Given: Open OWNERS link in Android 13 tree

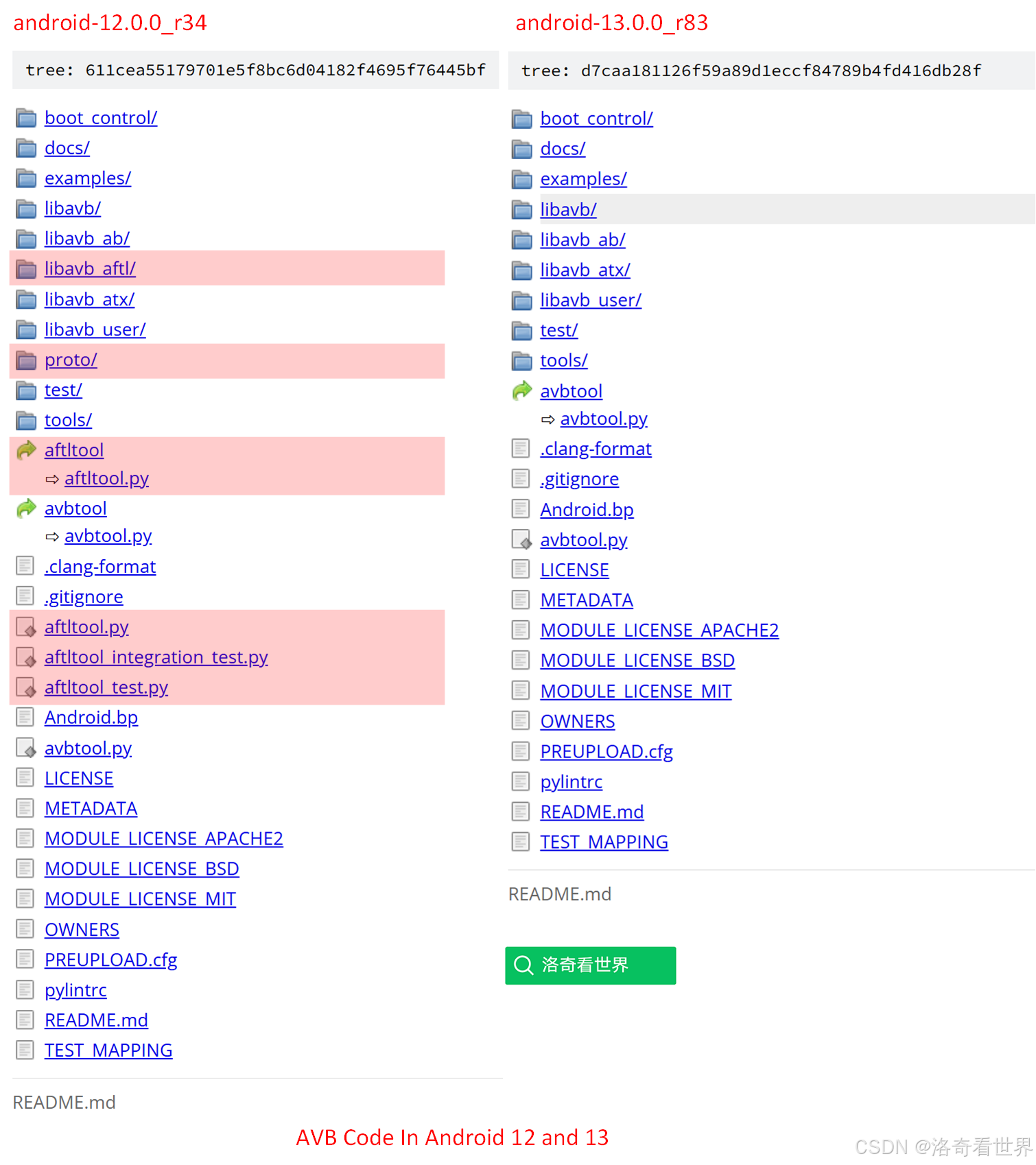Looking at the screenshot, I should [577, 722].
